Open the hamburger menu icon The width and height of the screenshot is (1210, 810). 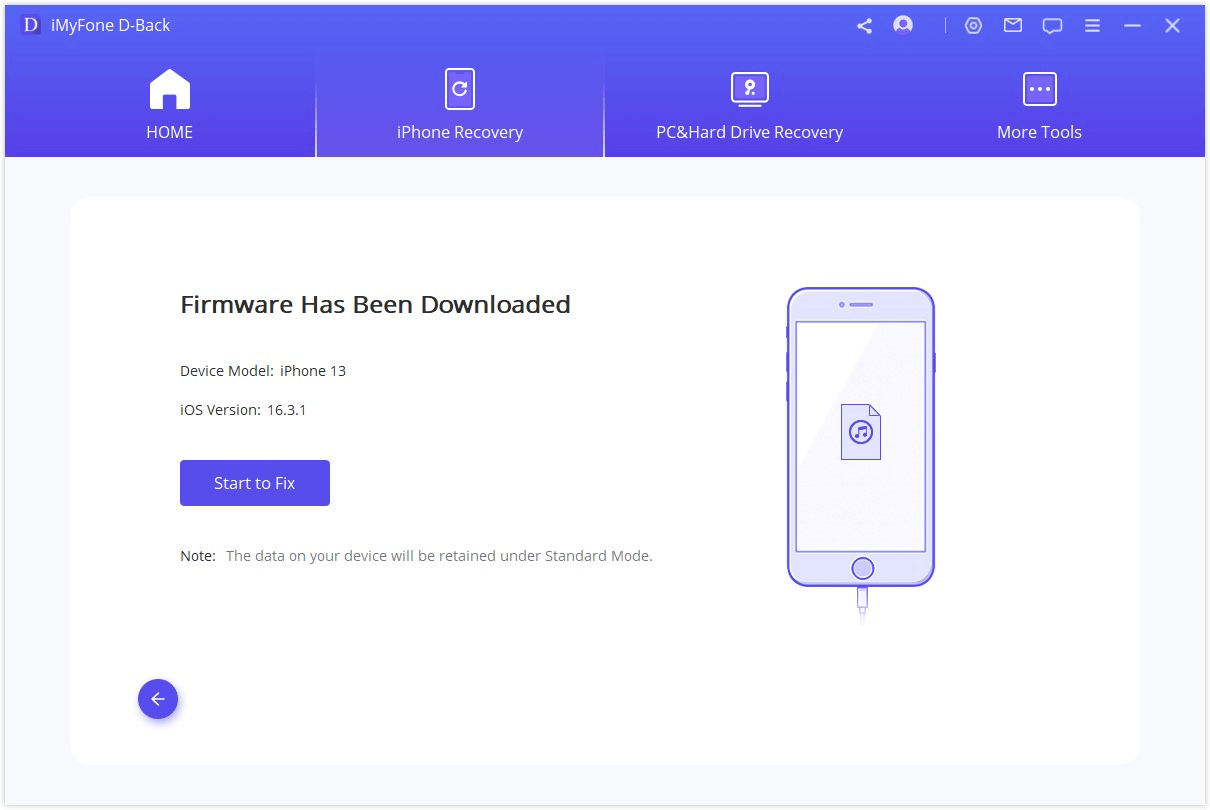[x=1093, y=26]
